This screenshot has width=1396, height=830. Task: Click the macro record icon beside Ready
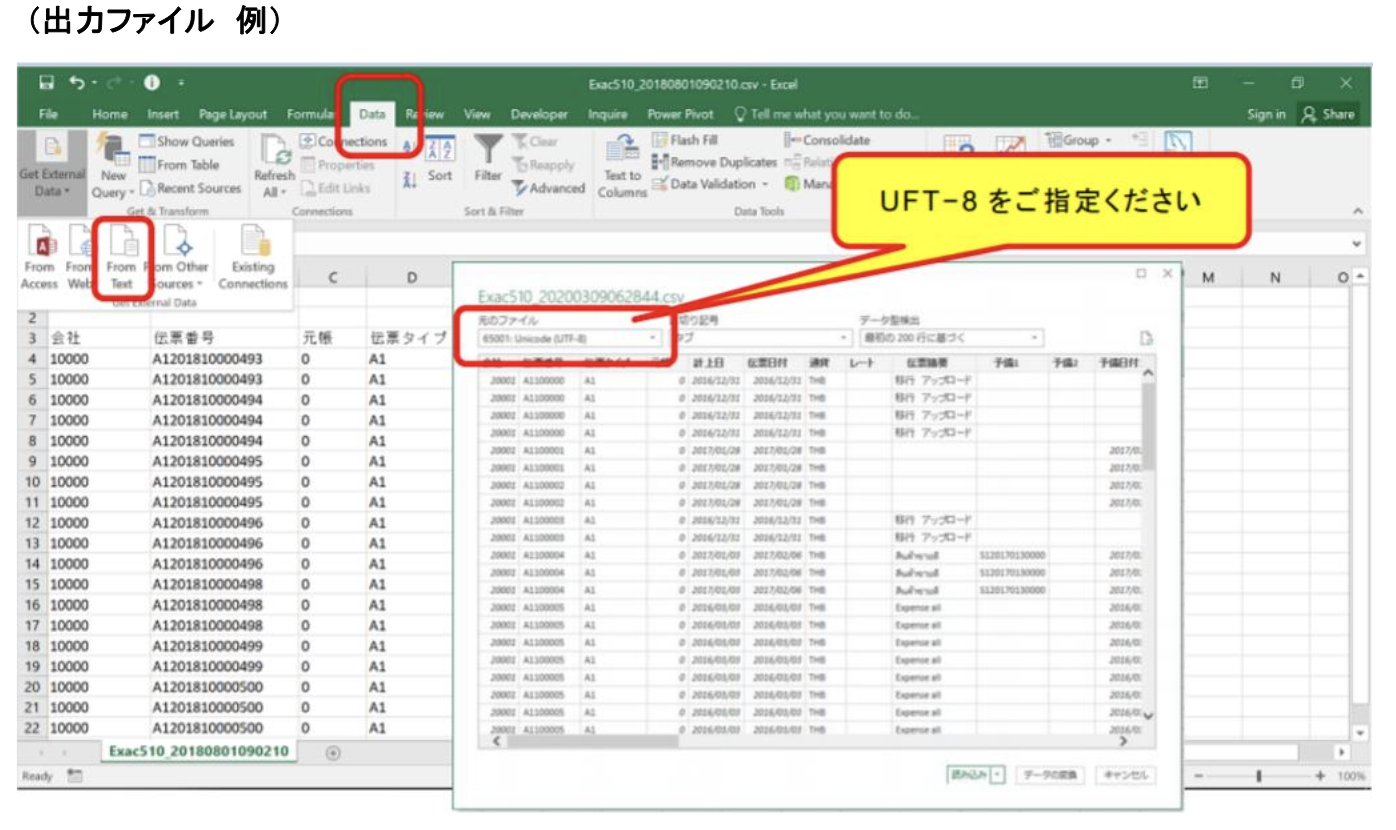73,776
